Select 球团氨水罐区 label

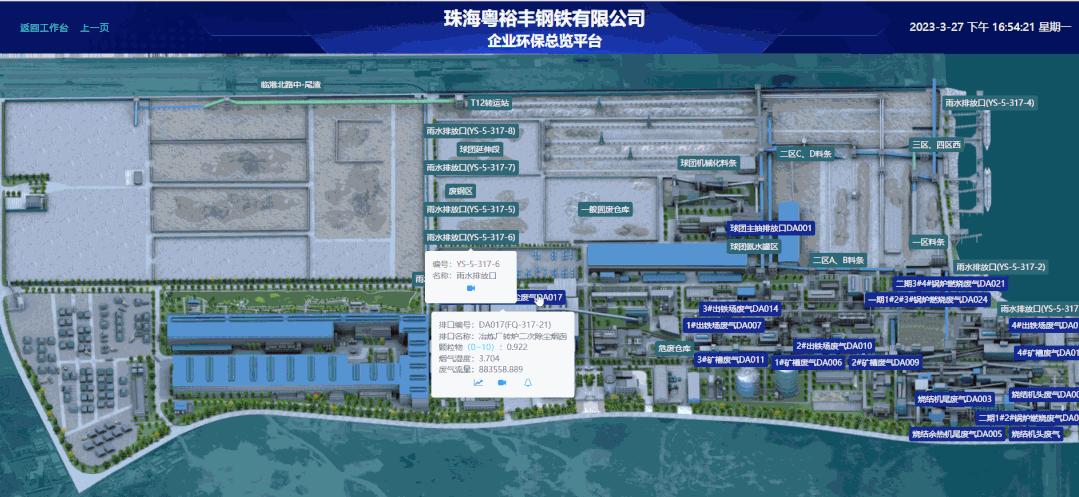pos(754,246)
